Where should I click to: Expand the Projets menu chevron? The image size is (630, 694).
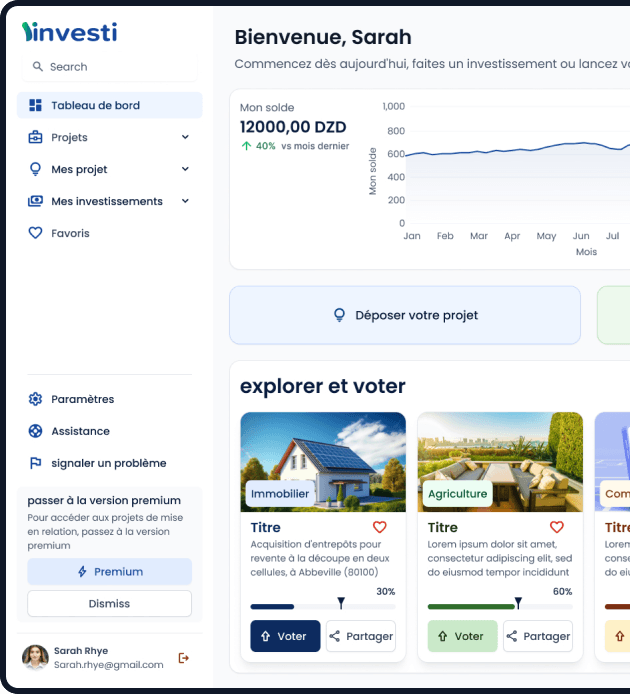point(185,137)
